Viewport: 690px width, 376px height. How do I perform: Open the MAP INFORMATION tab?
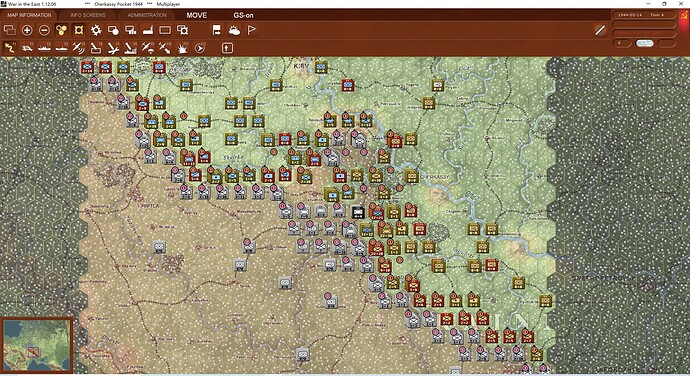(29, 15)
